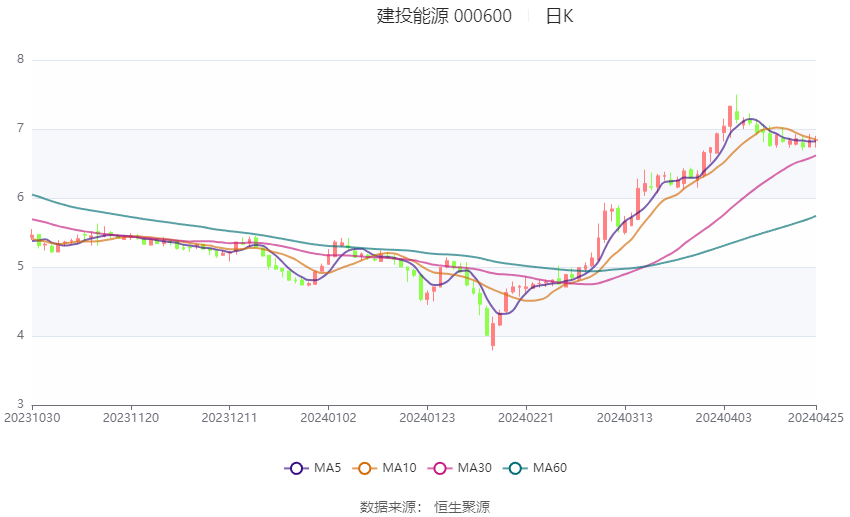
Task: Toggle the MA60 legend series
Action: point(535,468)
